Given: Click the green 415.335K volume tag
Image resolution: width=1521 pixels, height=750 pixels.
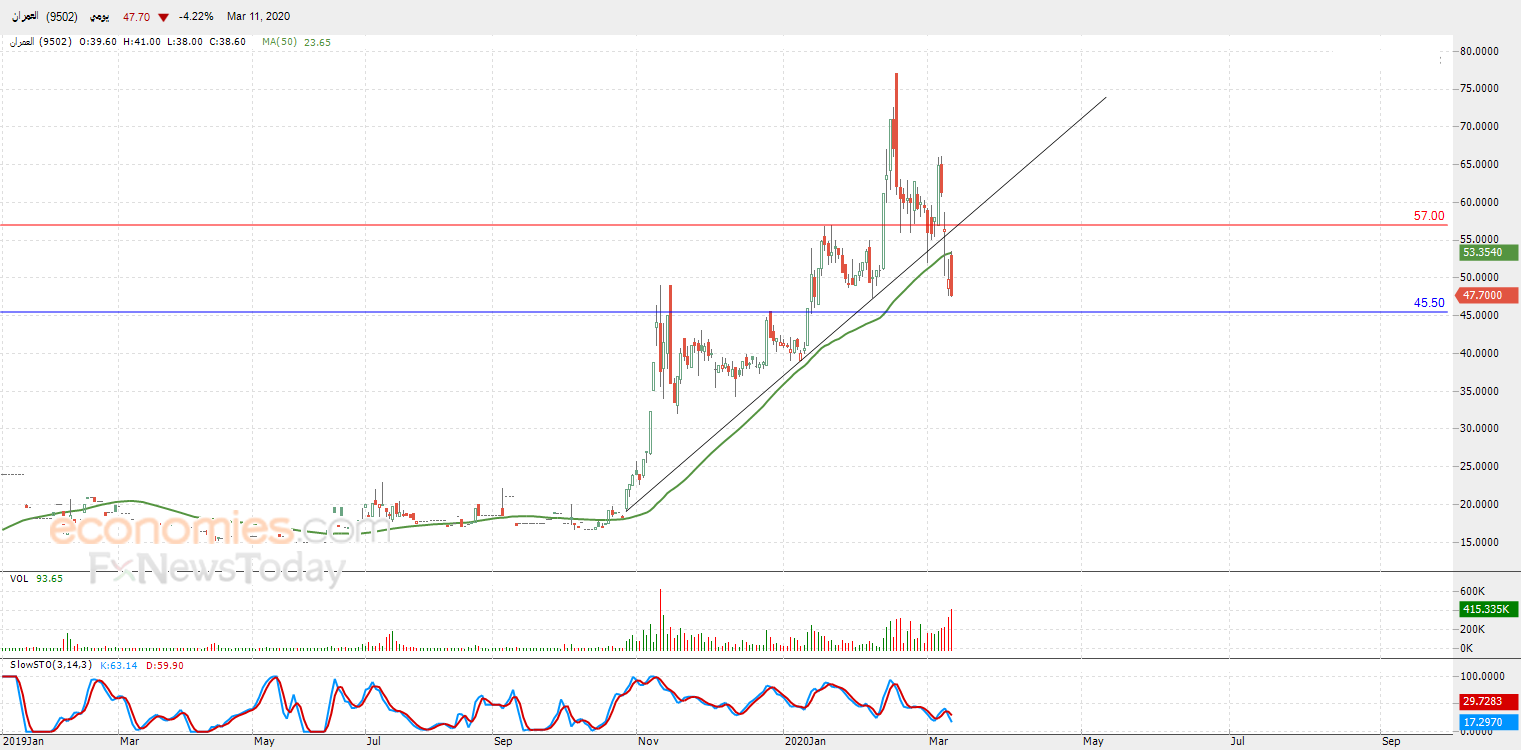Looking at the screenshot, I should click(1488, 609).
